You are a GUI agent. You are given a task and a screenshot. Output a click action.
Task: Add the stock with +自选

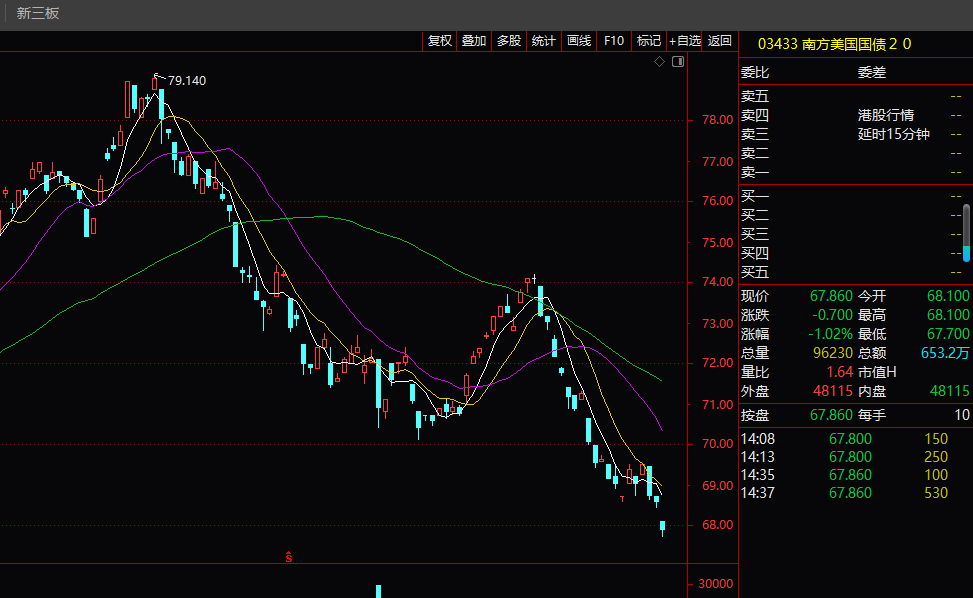click(685, 41)
